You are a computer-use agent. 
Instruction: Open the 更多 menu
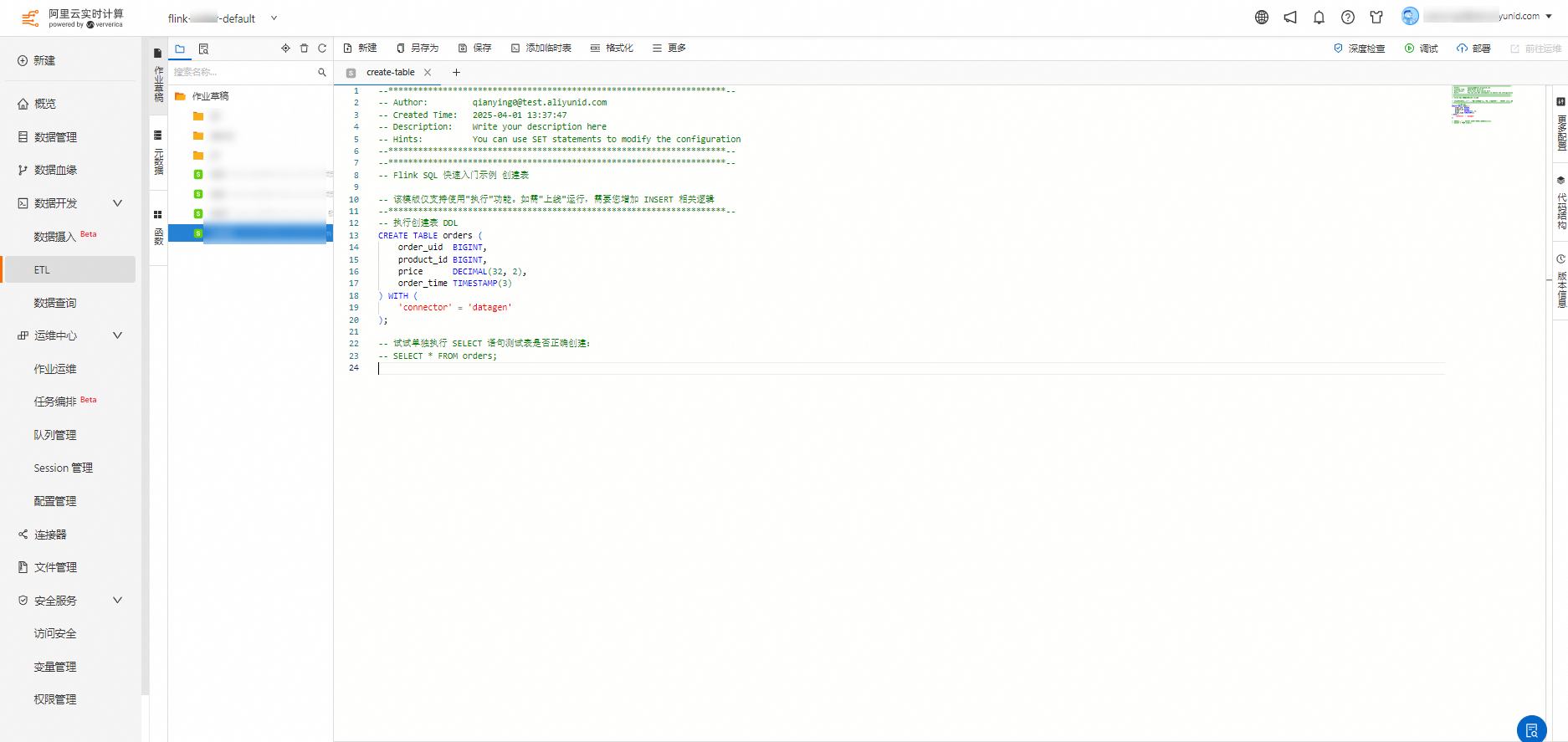coord(669,49)
